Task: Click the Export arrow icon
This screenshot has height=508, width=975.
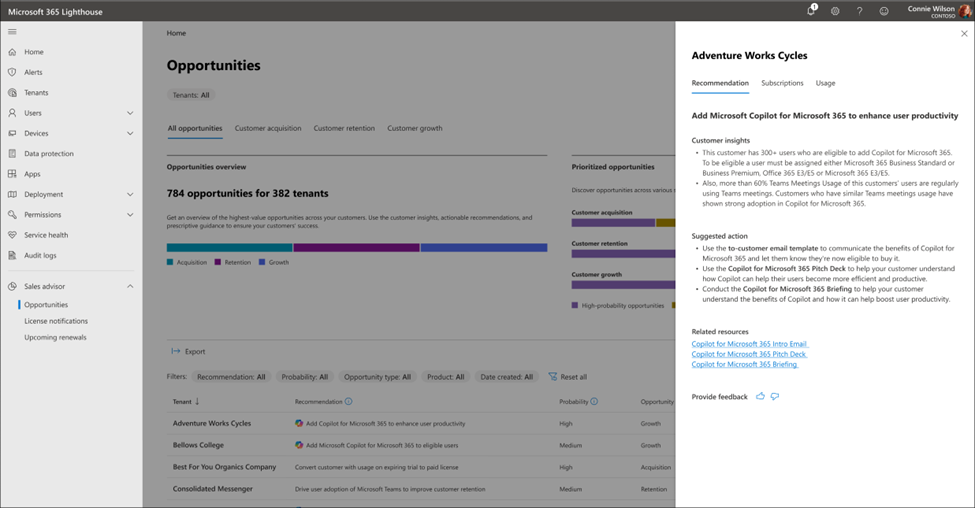Action: pyautogui.click(x=176, y=351)
